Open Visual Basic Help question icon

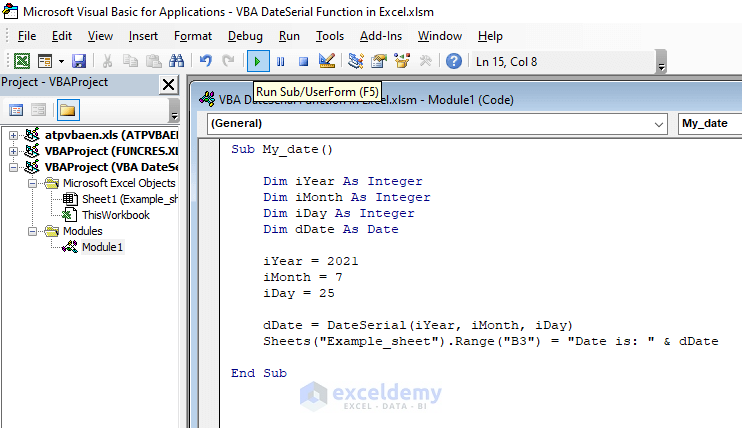(x=454, y=61)
